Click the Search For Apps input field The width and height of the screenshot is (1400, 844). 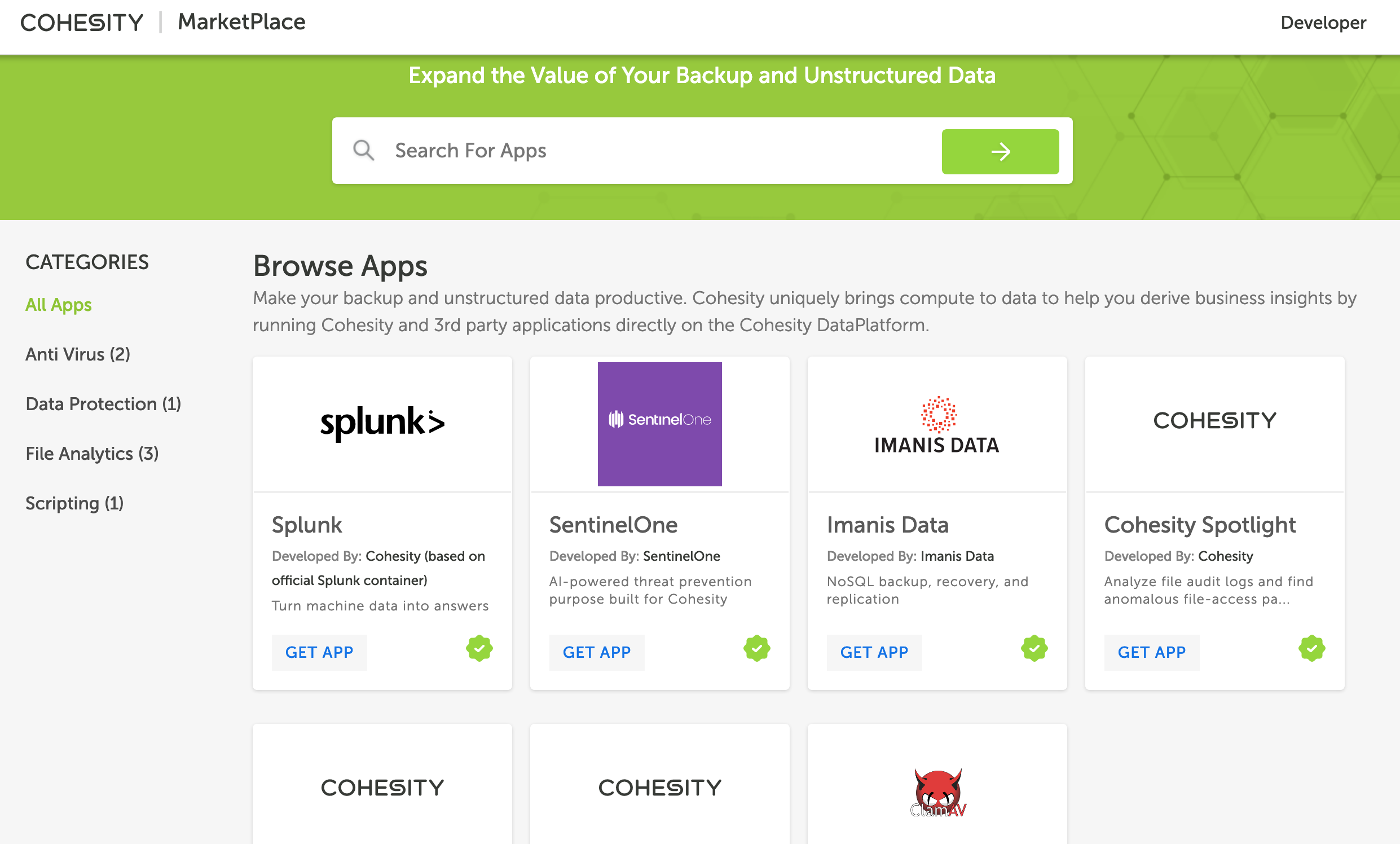(x=625, y=150)
